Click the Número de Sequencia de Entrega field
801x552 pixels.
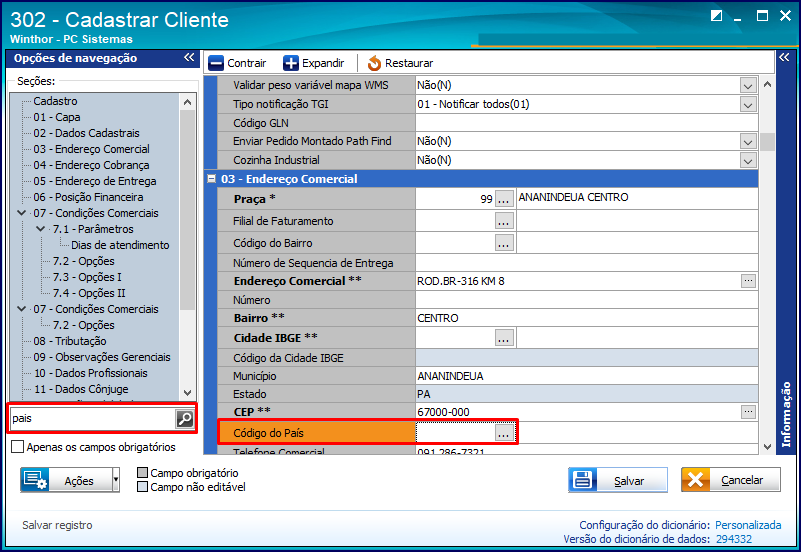pos(586,263)
